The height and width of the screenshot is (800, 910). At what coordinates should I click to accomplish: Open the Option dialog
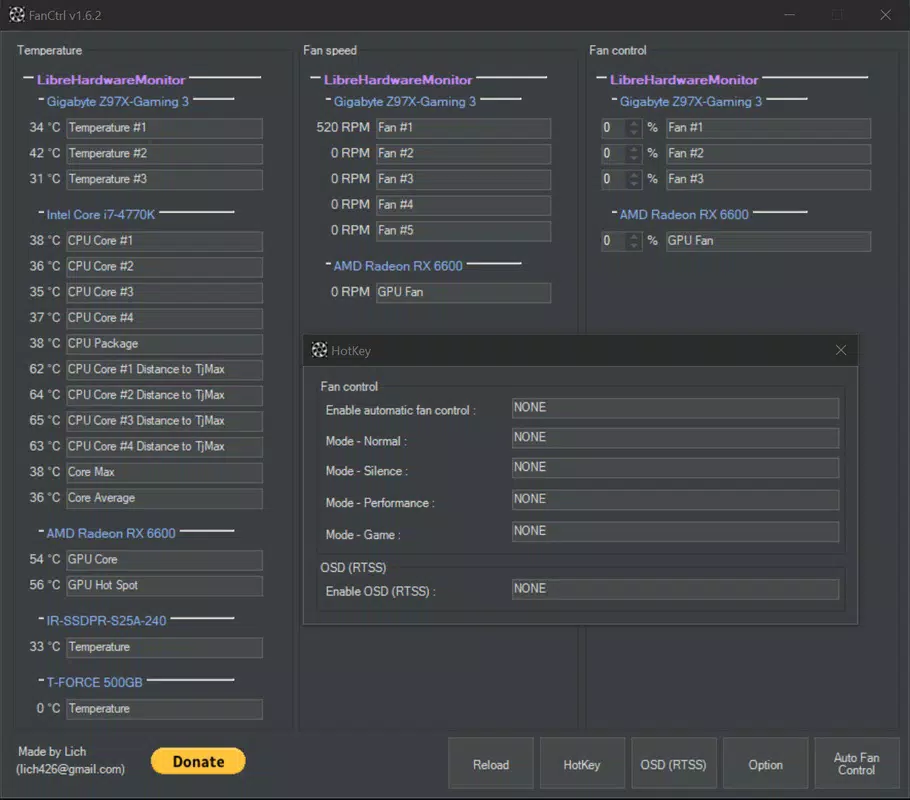[x=765, y=763]
